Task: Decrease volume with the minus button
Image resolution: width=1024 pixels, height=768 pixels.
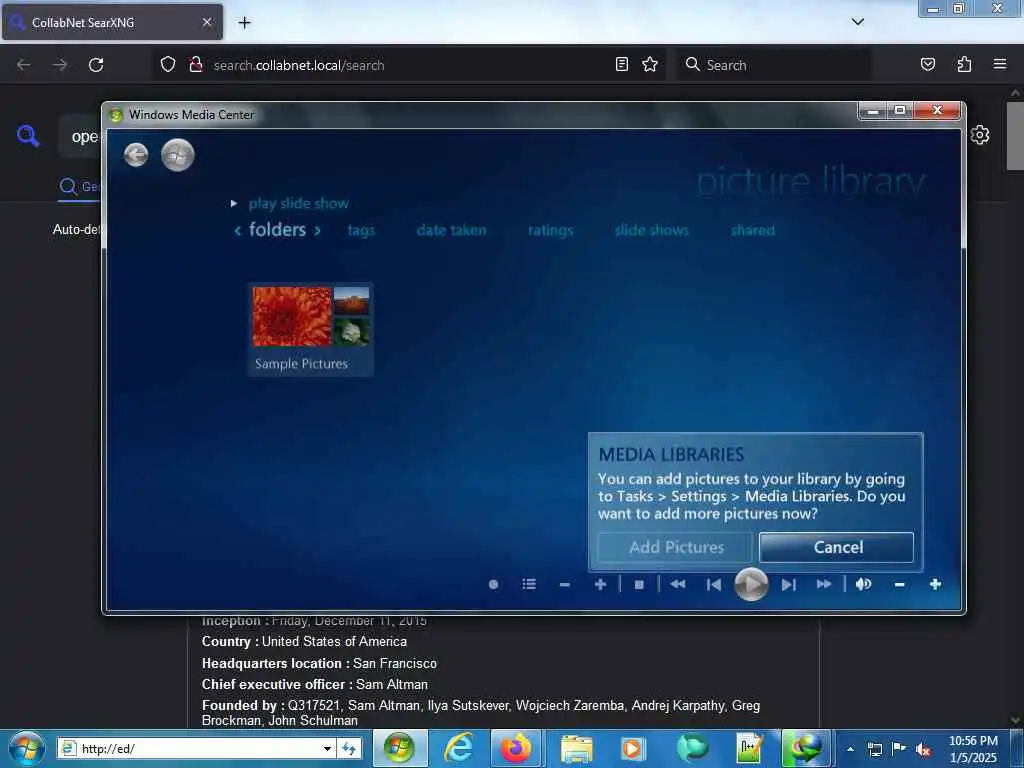Action: point(899,584)
